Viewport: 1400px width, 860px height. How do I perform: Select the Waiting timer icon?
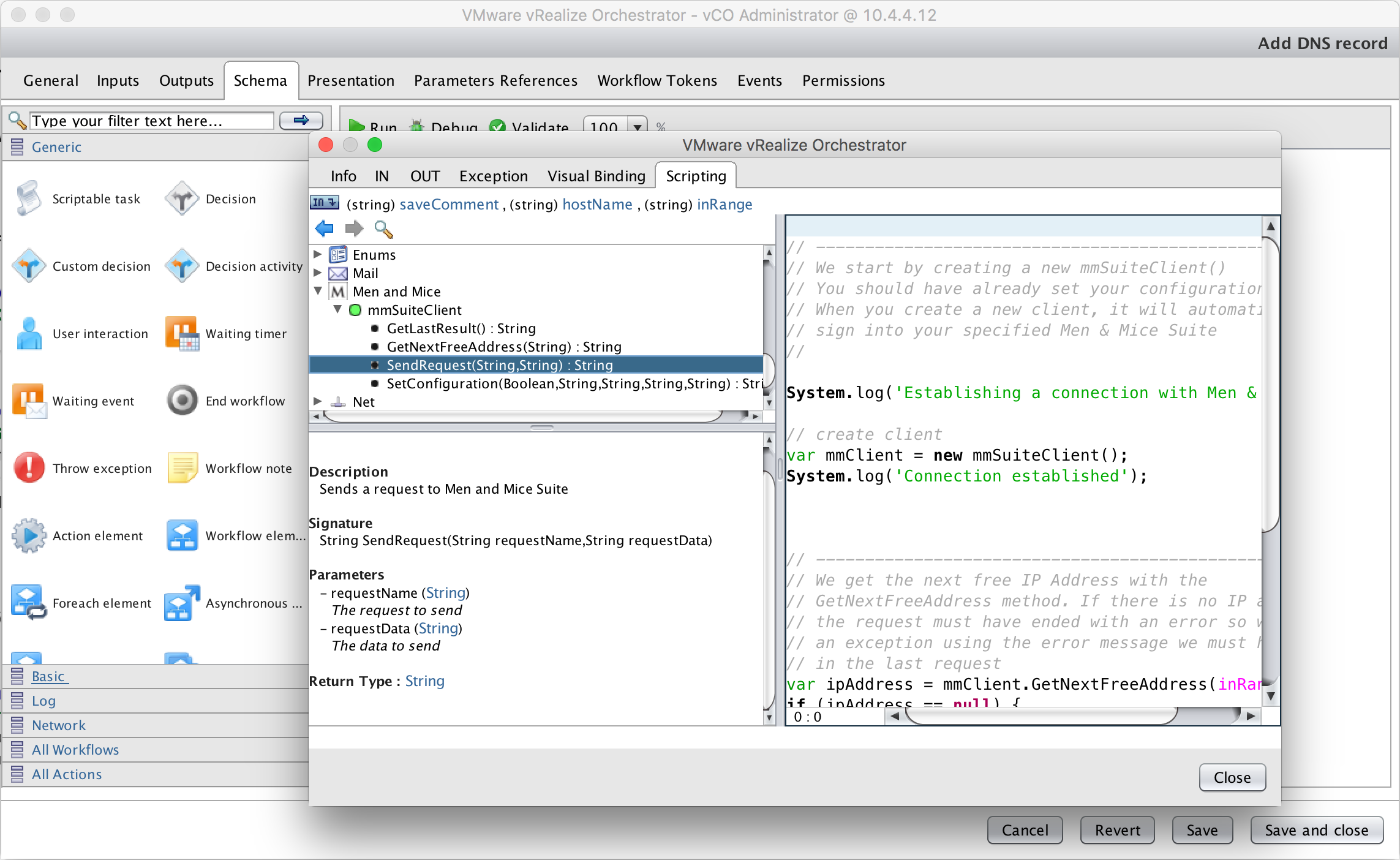182,333
